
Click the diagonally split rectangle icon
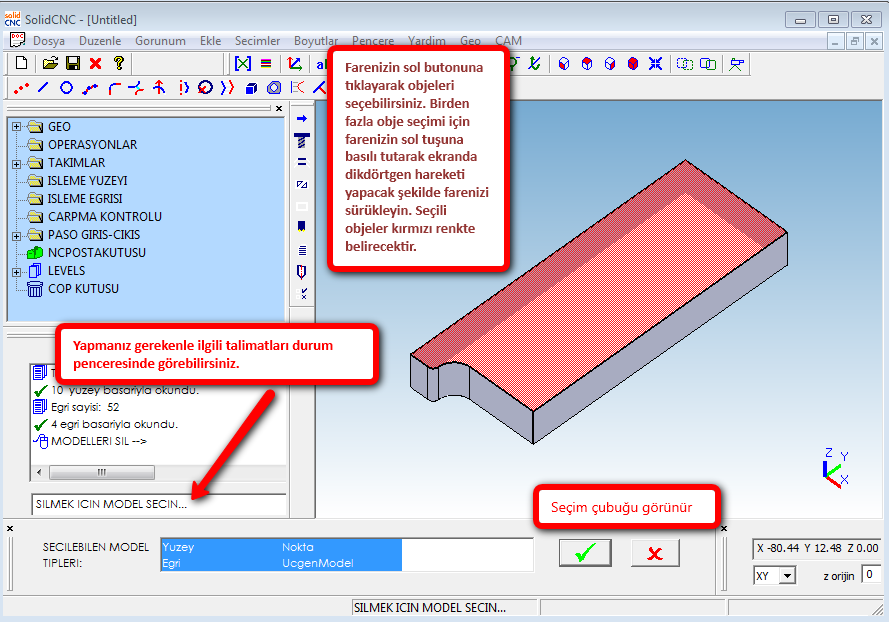[x=302, y=184]
